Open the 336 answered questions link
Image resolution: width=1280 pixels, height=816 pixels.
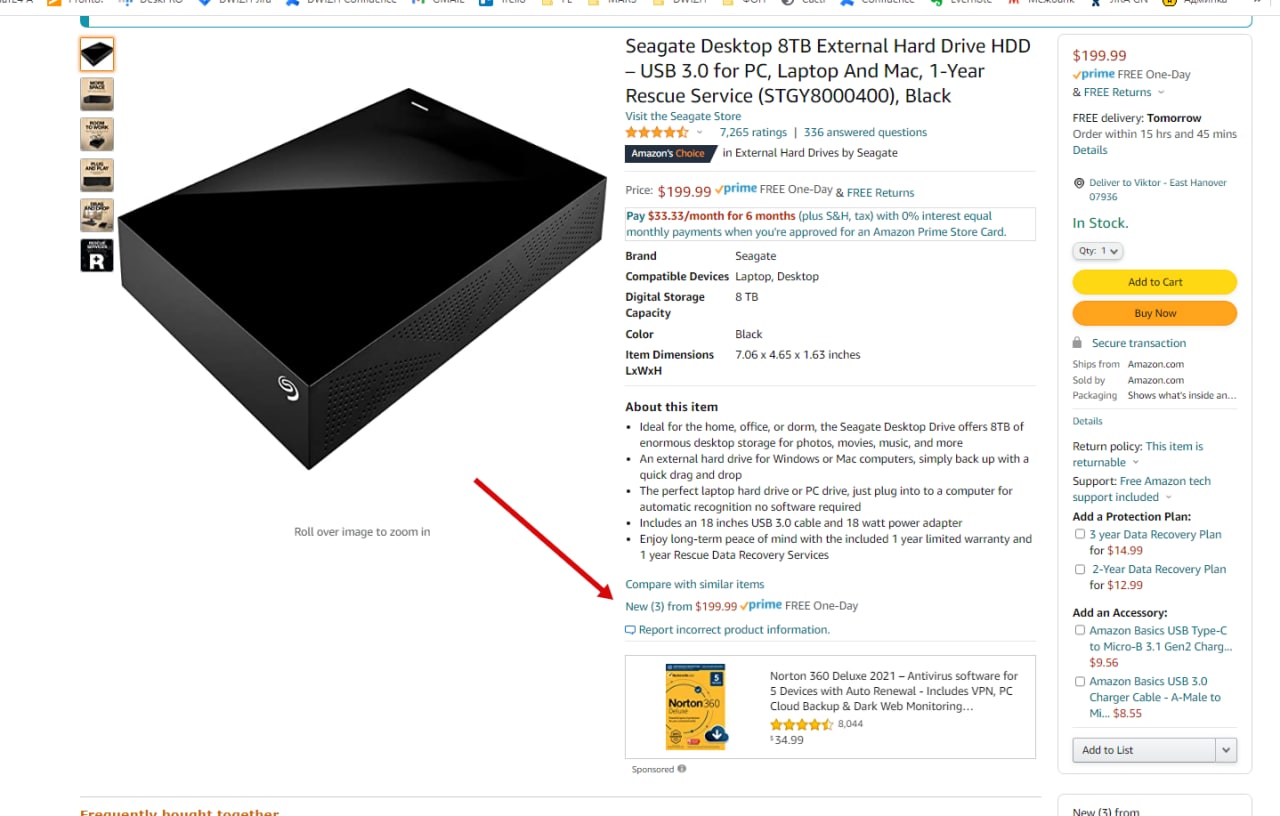point(865,132)
